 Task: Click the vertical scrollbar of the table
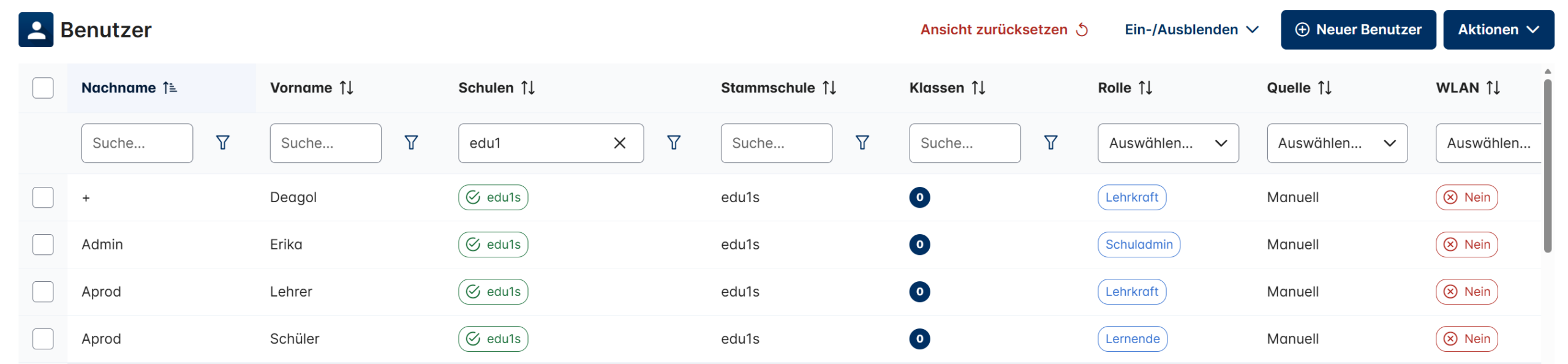(1547, 165)
